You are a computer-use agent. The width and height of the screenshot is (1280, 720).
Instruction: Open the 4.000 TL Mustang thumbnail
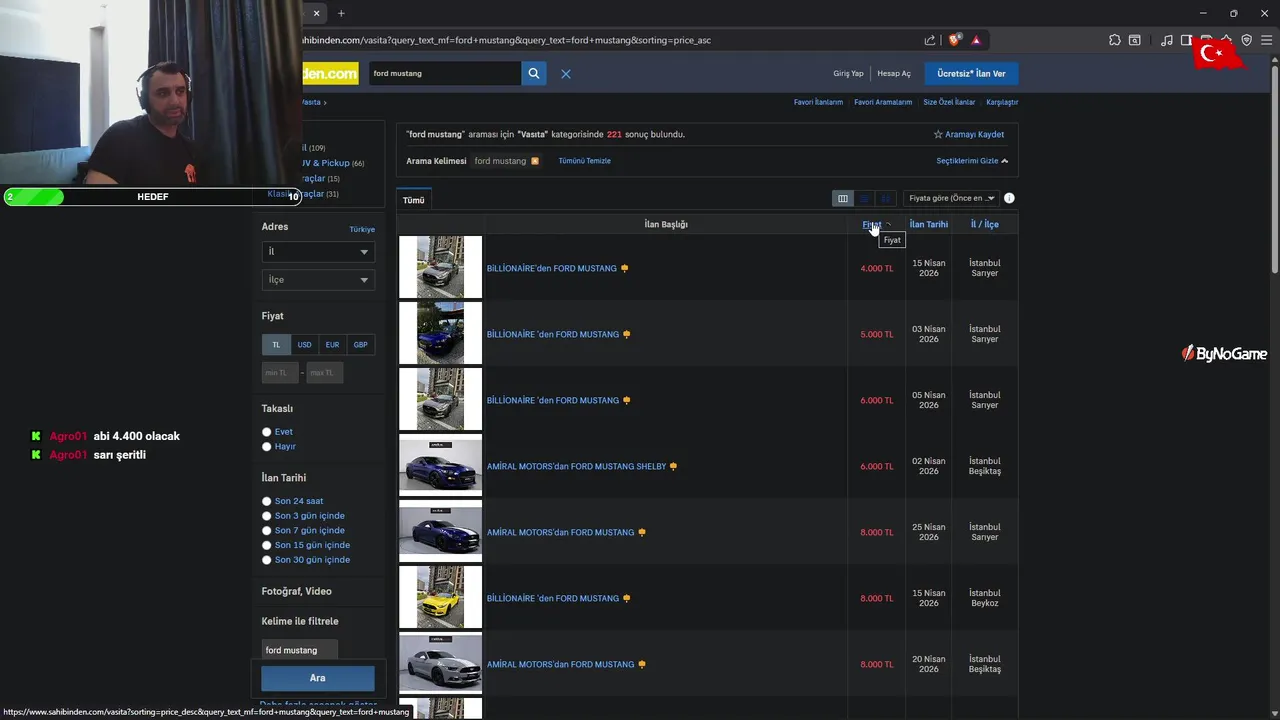pos(440,267)
